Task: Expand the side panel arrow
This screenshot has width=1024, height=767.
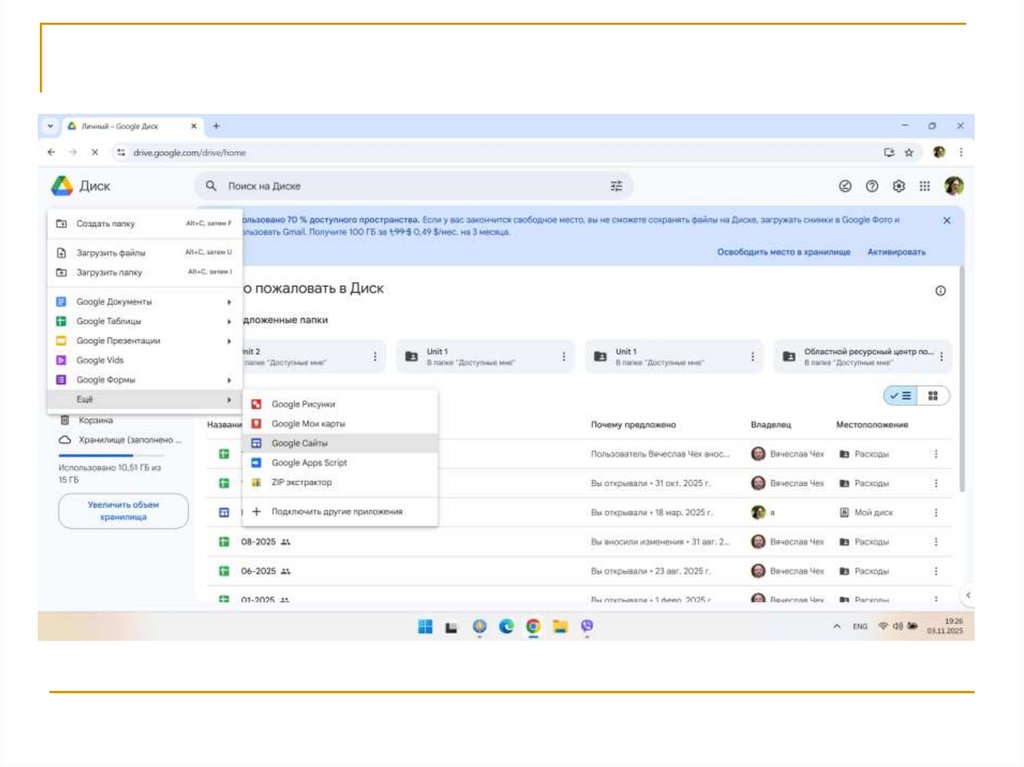Action: (x=968, y=595)
